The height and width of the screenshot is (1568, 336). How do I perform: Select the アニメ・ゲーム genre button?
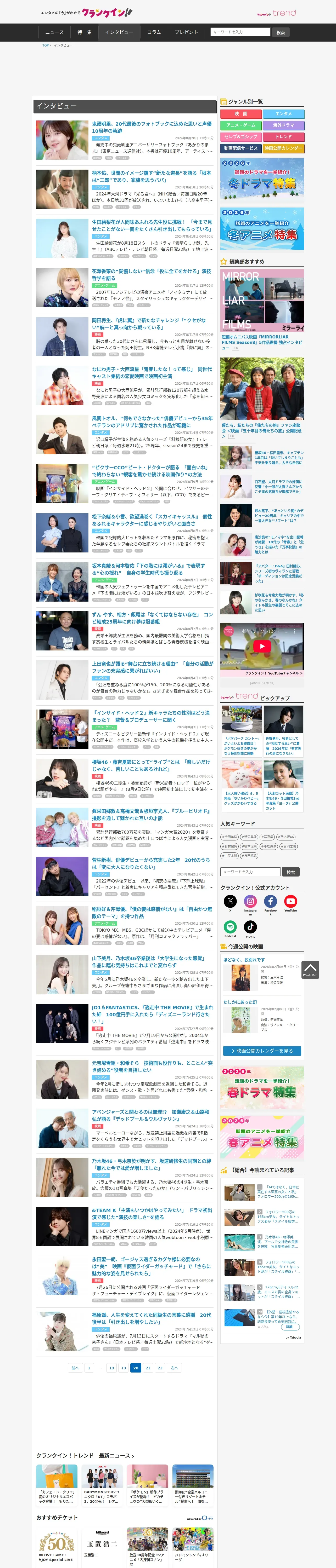pos(240,125)
